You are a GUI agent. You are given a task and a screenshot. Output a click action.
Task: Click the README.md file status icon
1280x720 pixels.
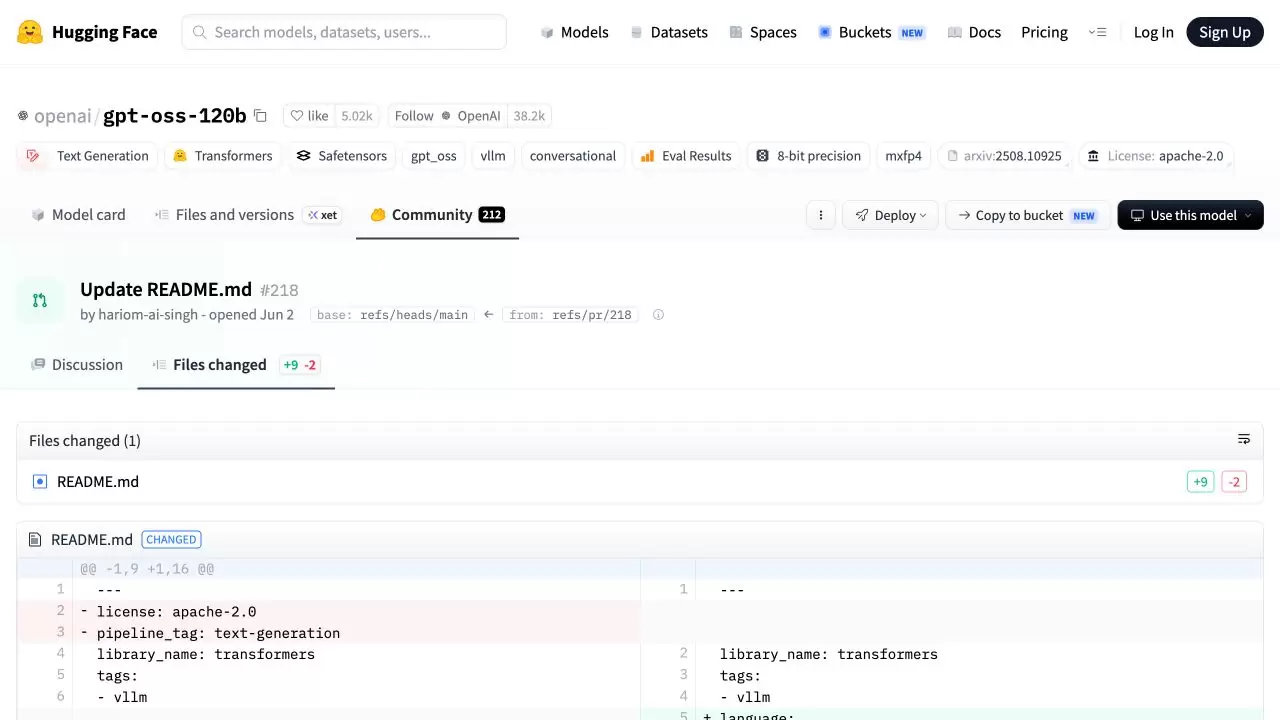40,482
